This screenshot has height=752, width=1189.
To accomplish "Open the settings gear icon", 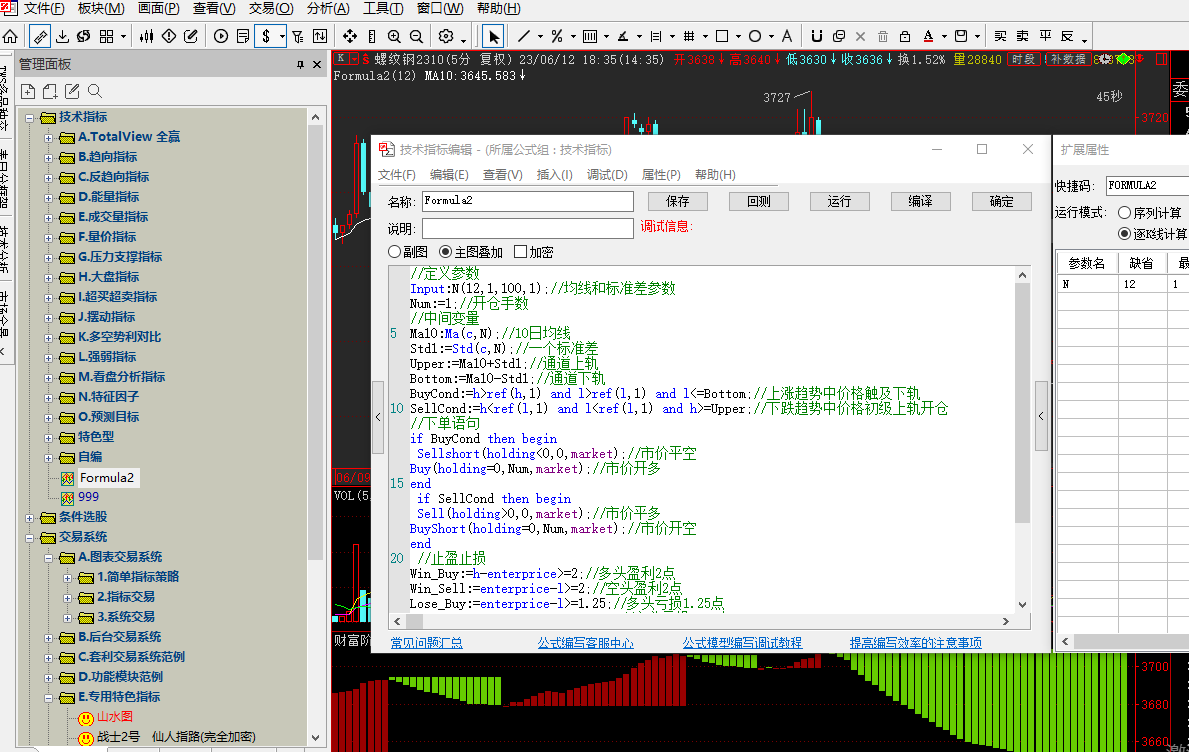I will (x=446, y=36).
